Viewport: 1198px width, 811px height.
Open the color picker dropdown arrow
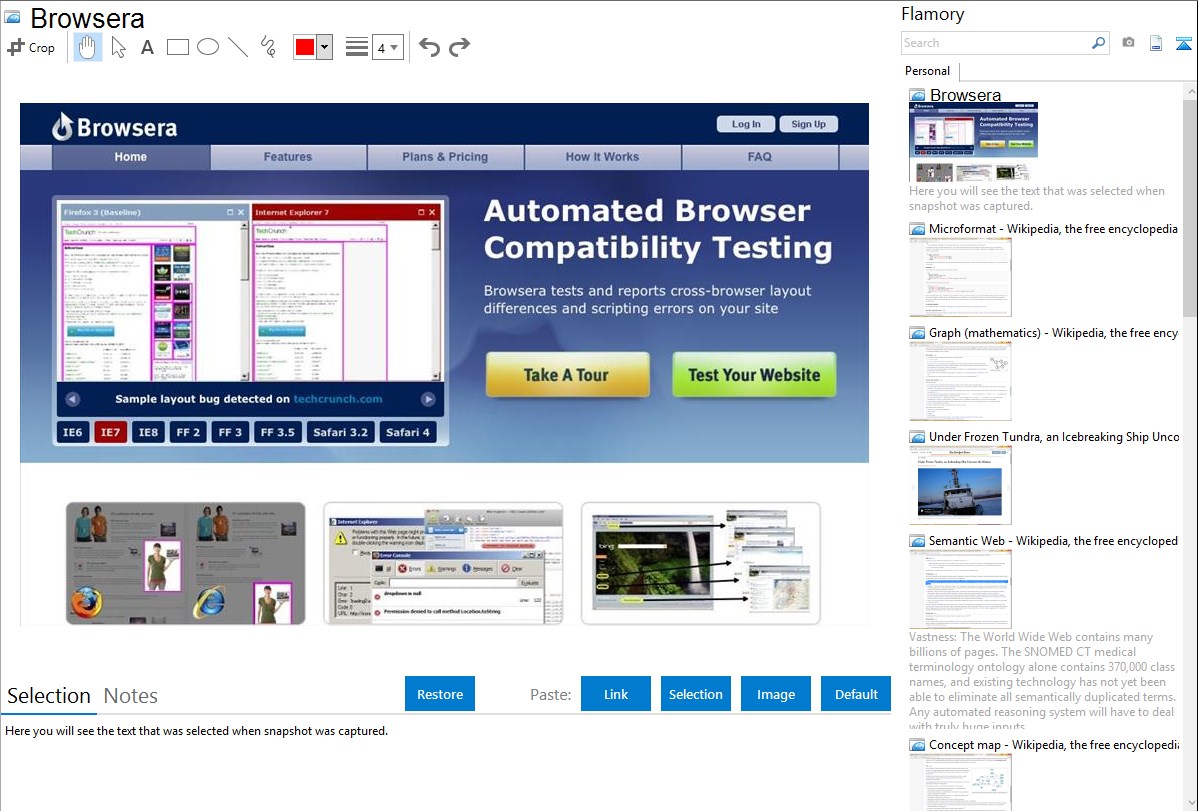324,47
